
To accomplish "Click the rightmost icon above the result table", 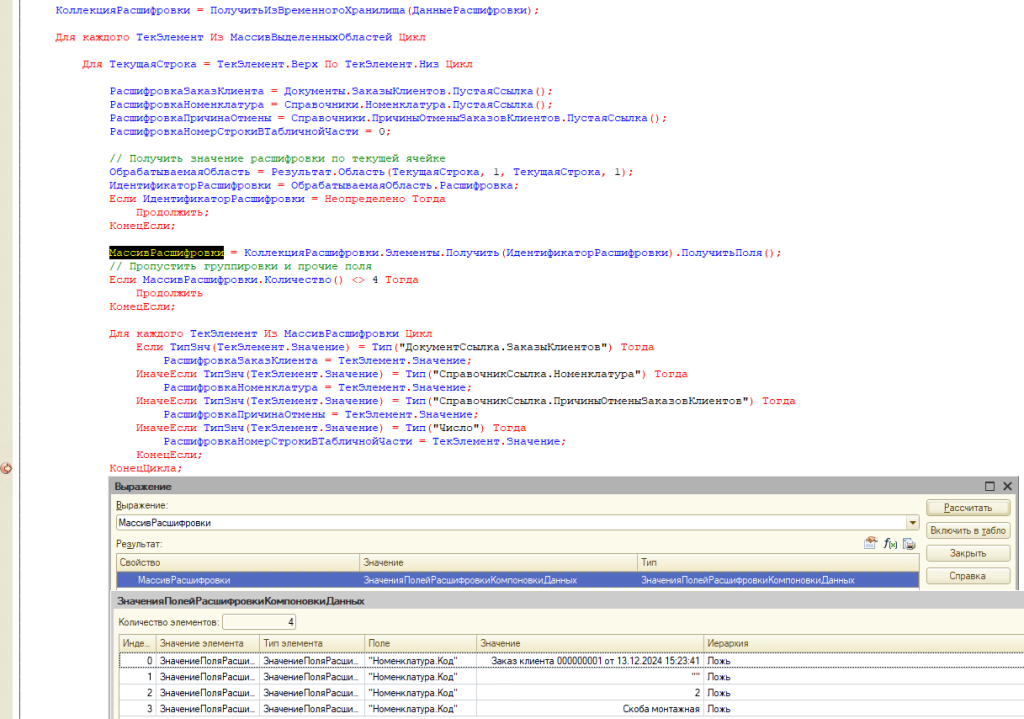I will (x=909, y=544).
